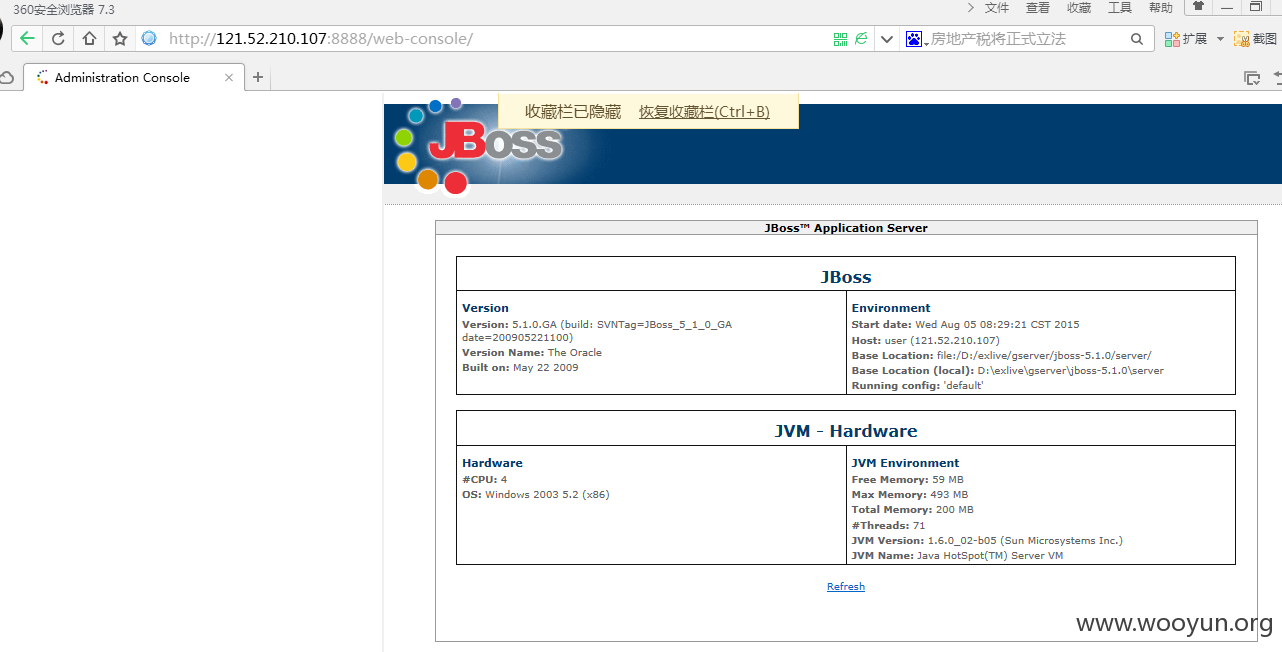
Task: Show QR code for this page
Action: point(840,39)
